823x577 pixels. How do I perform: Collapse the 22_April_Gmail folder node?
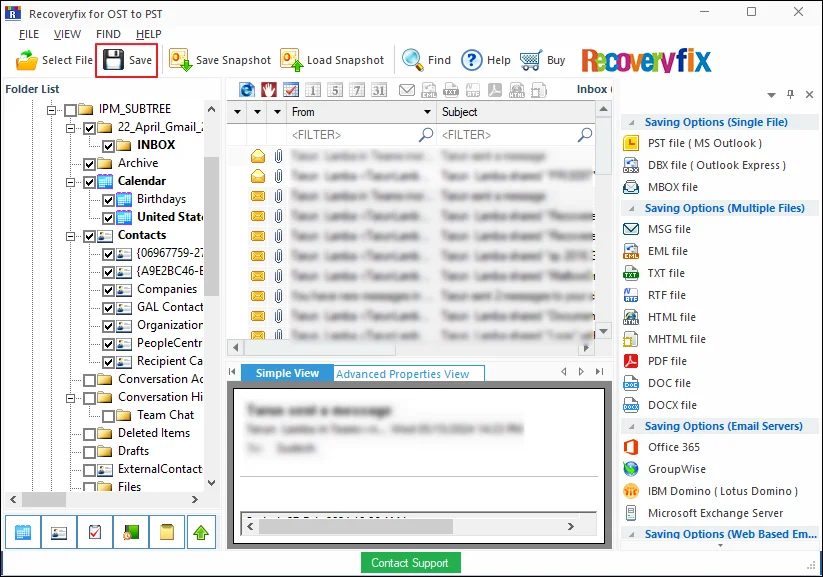tap(70, 128)
